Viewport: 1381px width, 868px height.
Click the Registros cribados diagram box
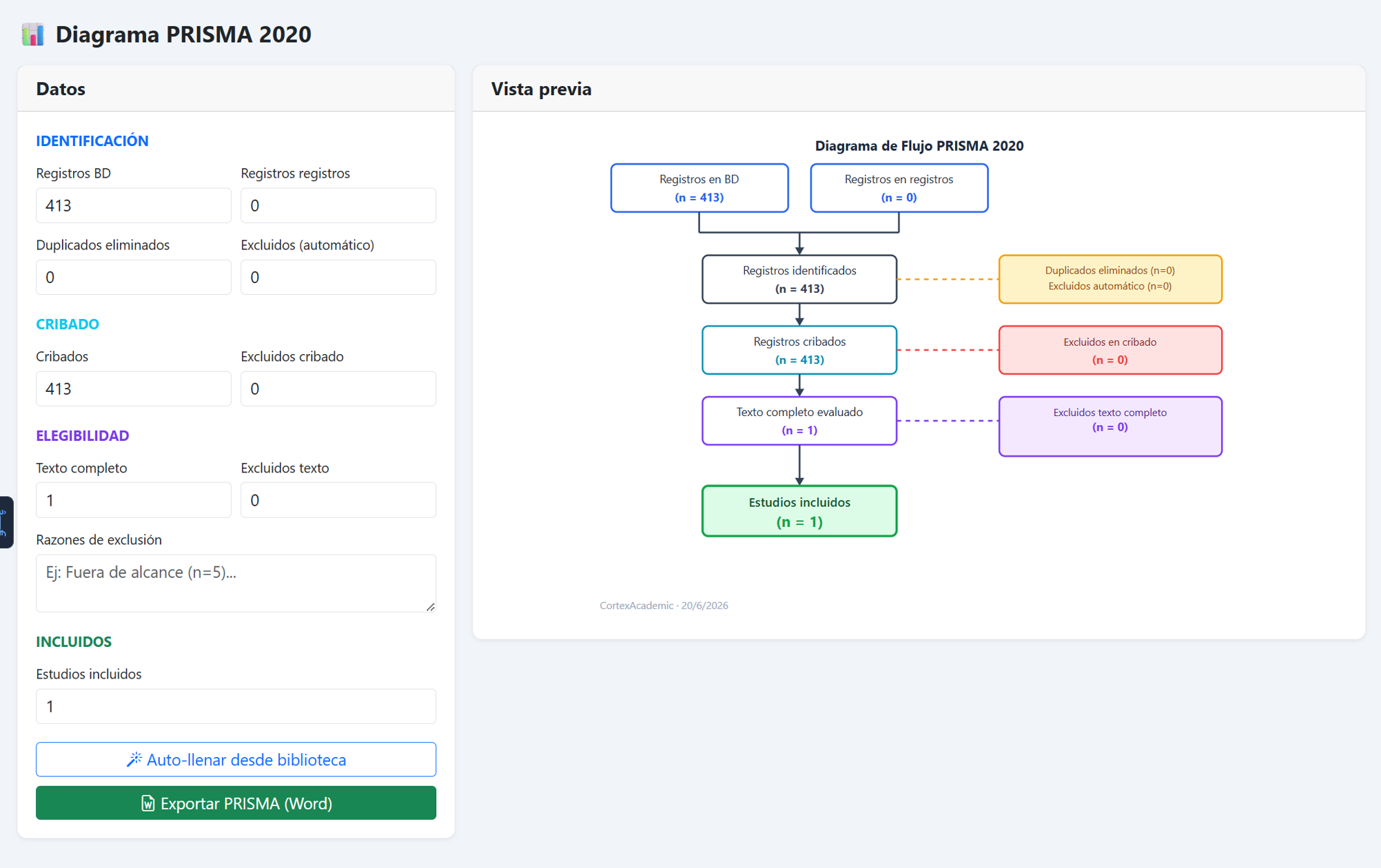coord(799,350)
